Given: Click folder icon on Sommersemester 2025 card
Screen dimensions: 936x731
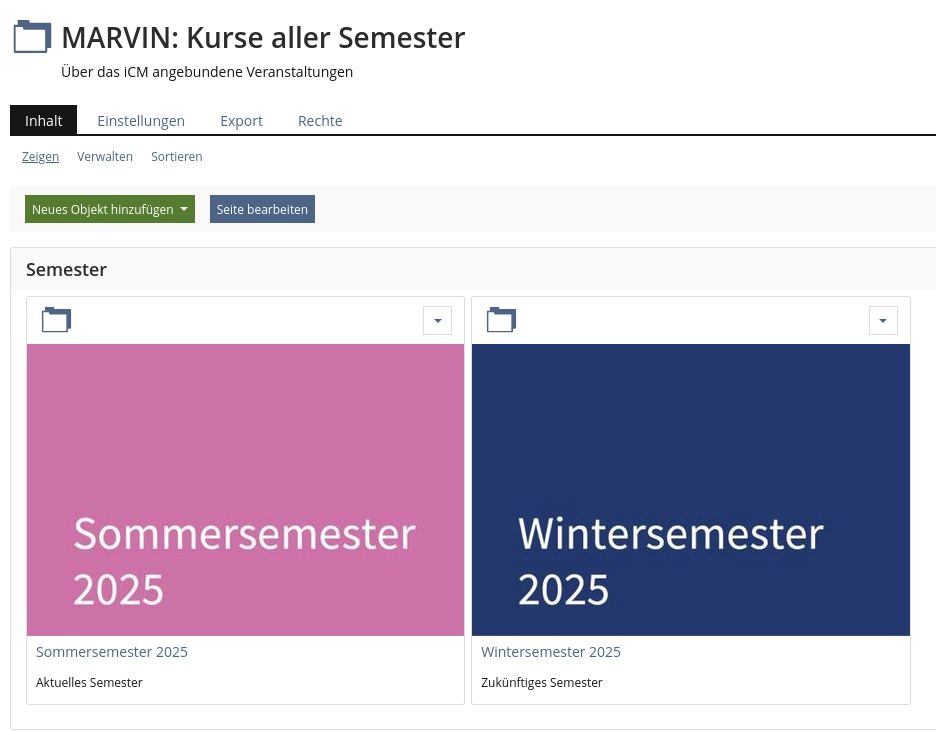Looking at the screenshot, I should pos(56,320).
